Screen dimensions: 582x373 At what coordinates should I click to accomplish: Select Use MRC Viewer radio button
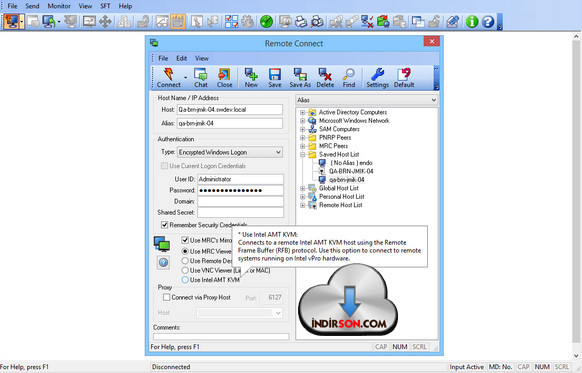[185, 251]
